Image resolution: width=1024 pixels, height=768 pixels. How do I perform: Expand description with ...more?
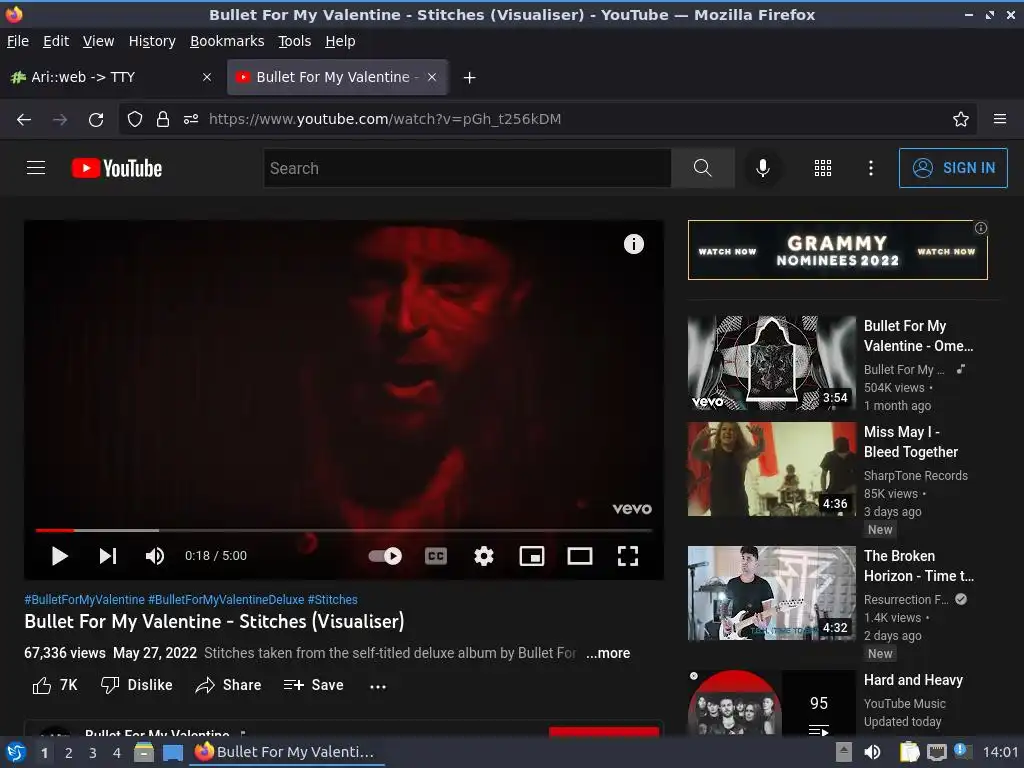pos(608,653)
